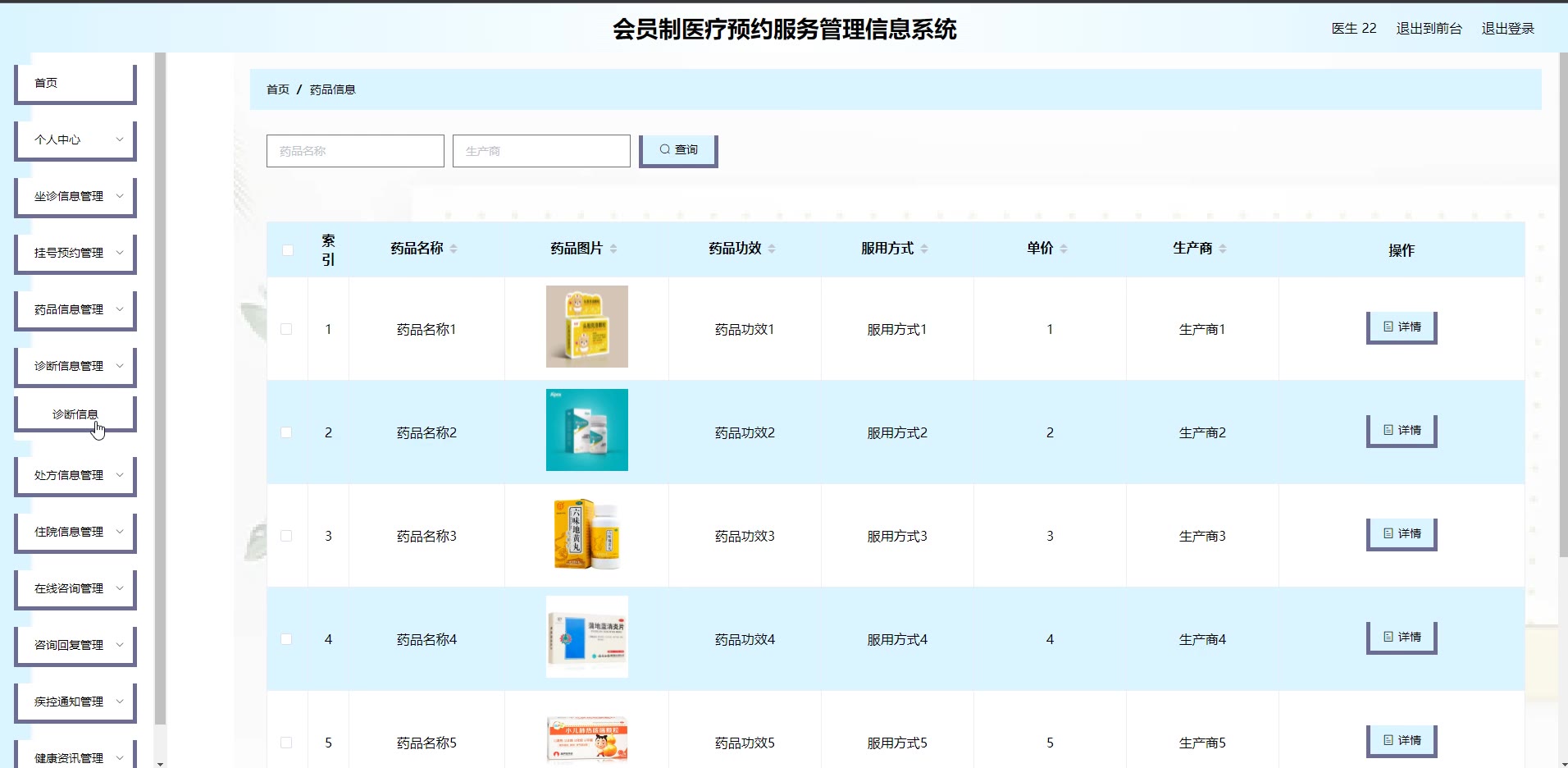Open the 诊断信息 submenu item
This screenshot has height=768, width=1568.
coord(75,414)
